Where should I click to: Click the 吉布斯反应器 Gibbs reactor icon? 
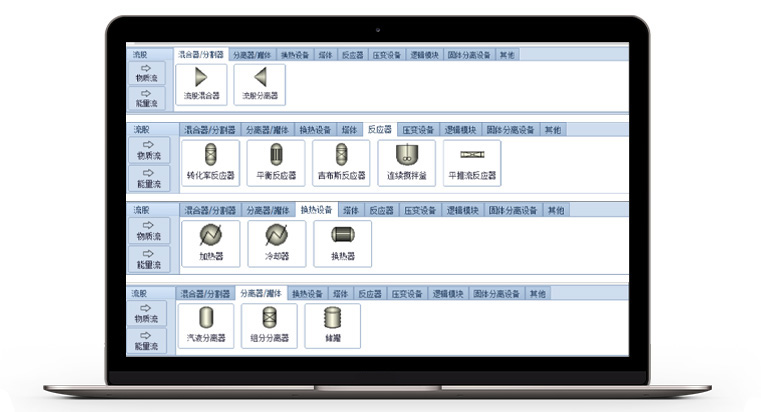(341, 161)
